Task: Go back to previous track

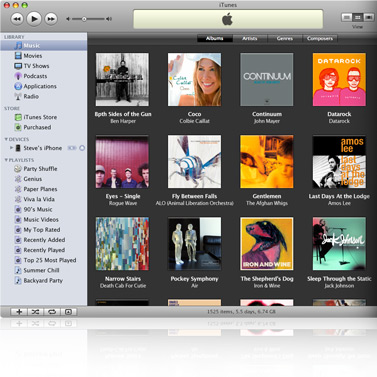Action: pos(17,19)
